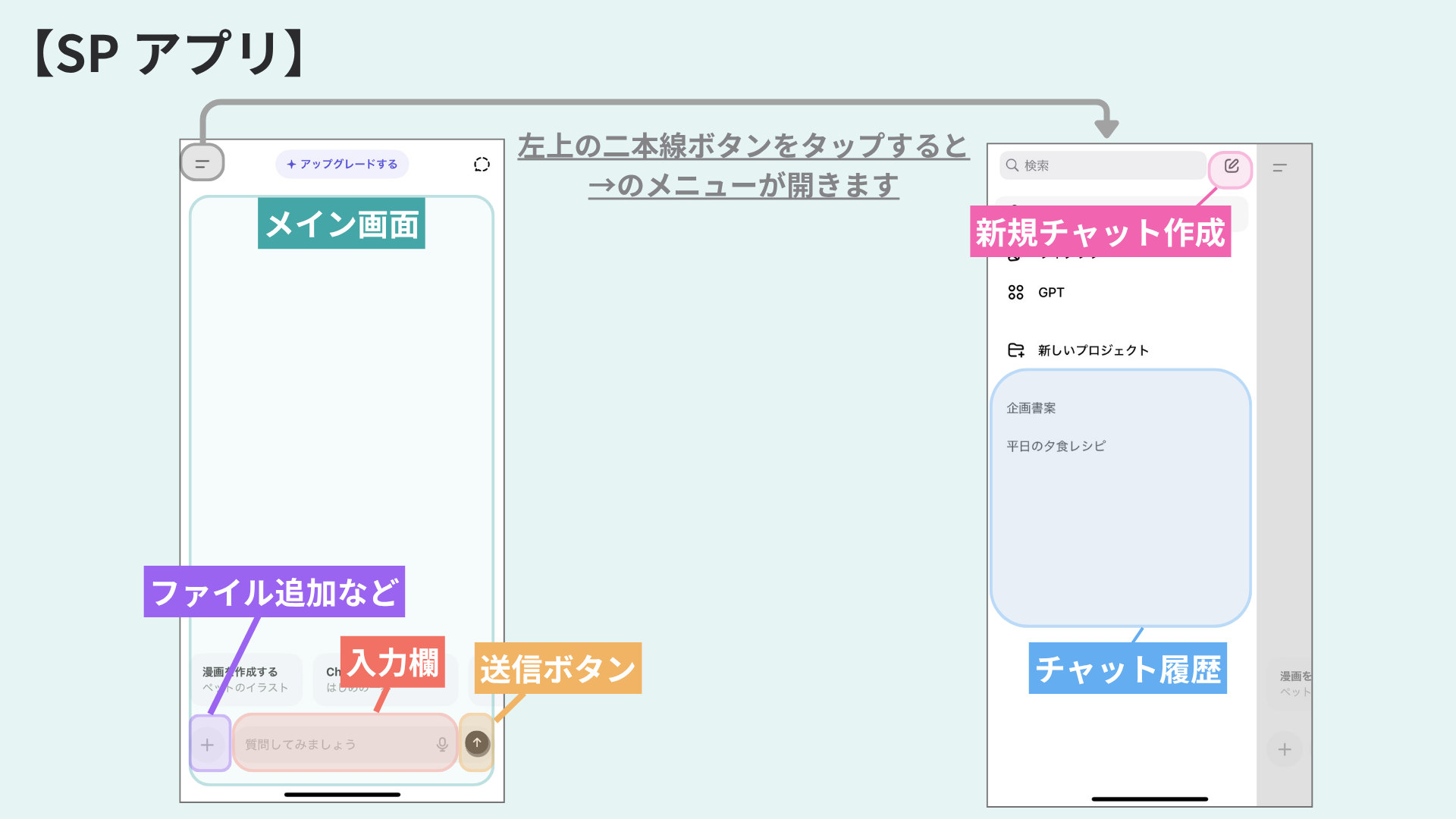1456x819 pixels.
Task: Choose 新しいプロジェクト from the side menu
Action: (x=1093, y=350)
